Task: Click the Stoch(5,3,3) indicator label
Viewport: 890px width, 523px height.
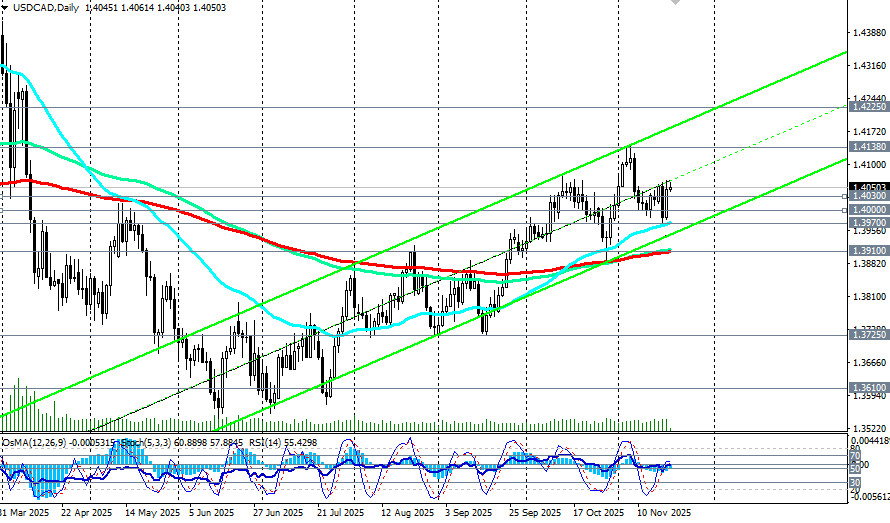Action: click(x=148, y=442)
